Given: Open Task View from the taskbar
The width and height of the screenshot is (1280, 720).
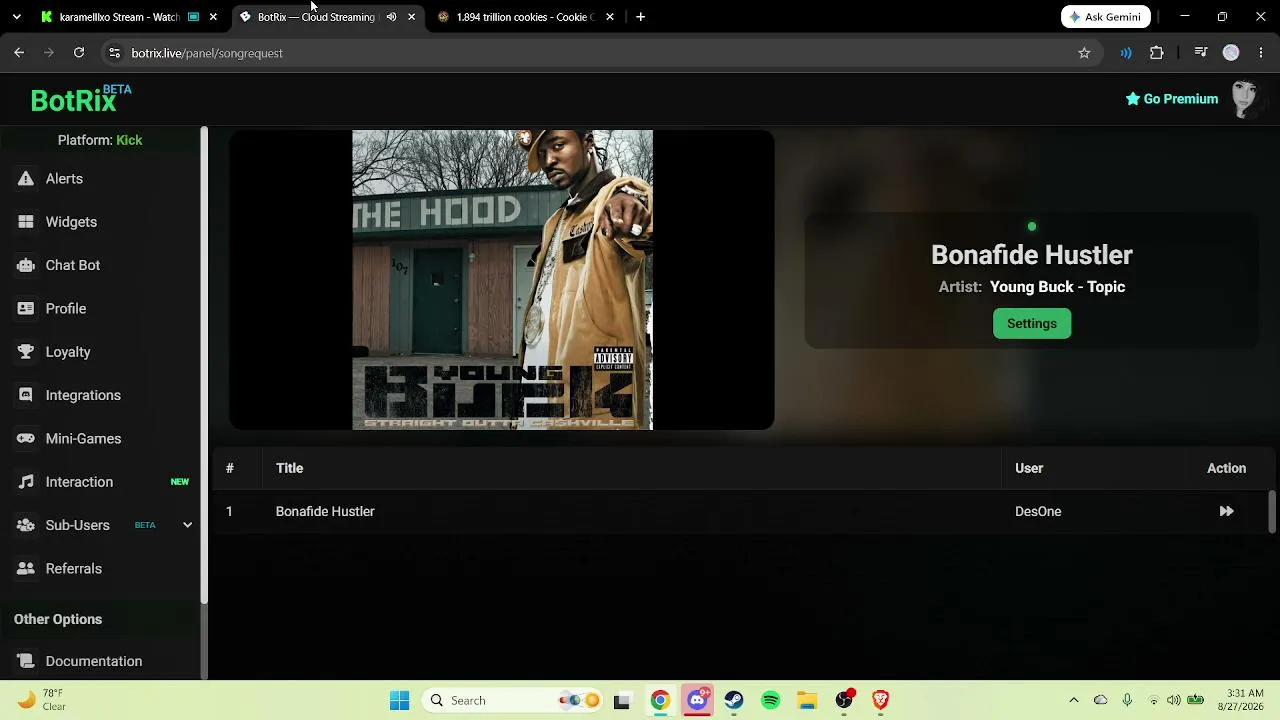Looking at the screenshot, I should click(622, 700).
